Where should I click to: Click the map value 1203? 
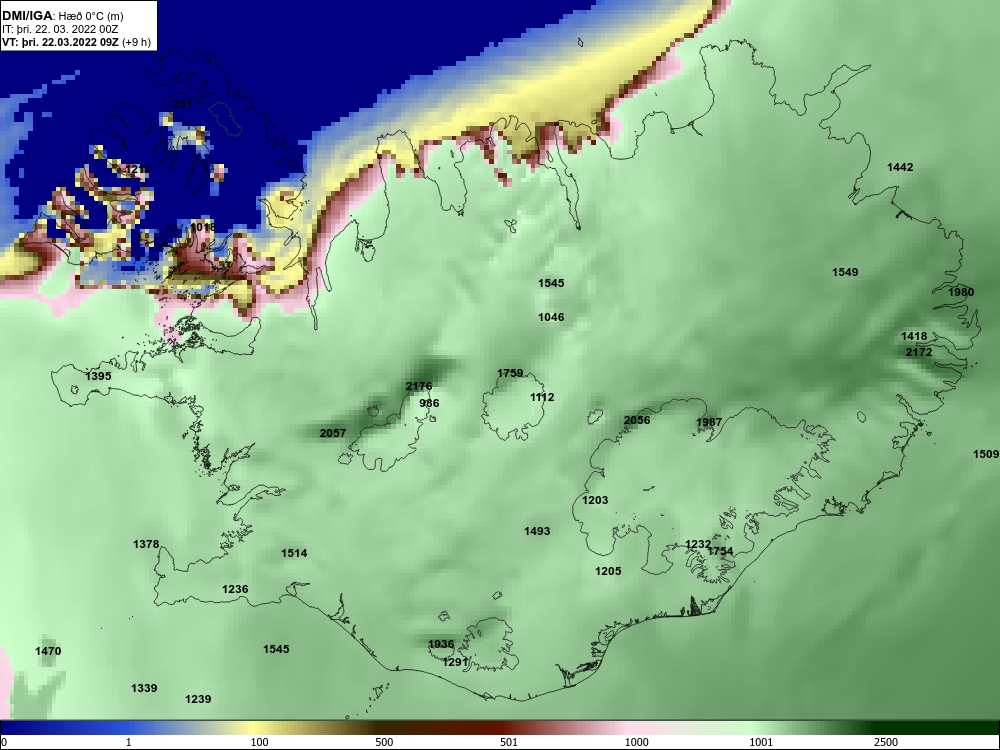(x=595, y=500)
